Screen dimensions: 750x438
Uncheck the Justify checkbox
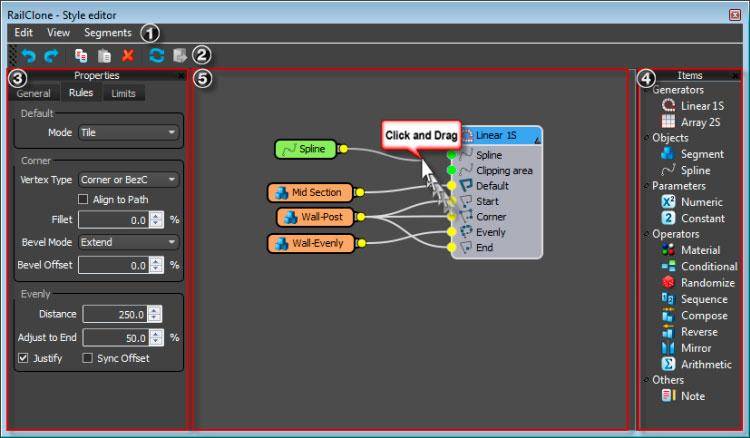point(23,357)
